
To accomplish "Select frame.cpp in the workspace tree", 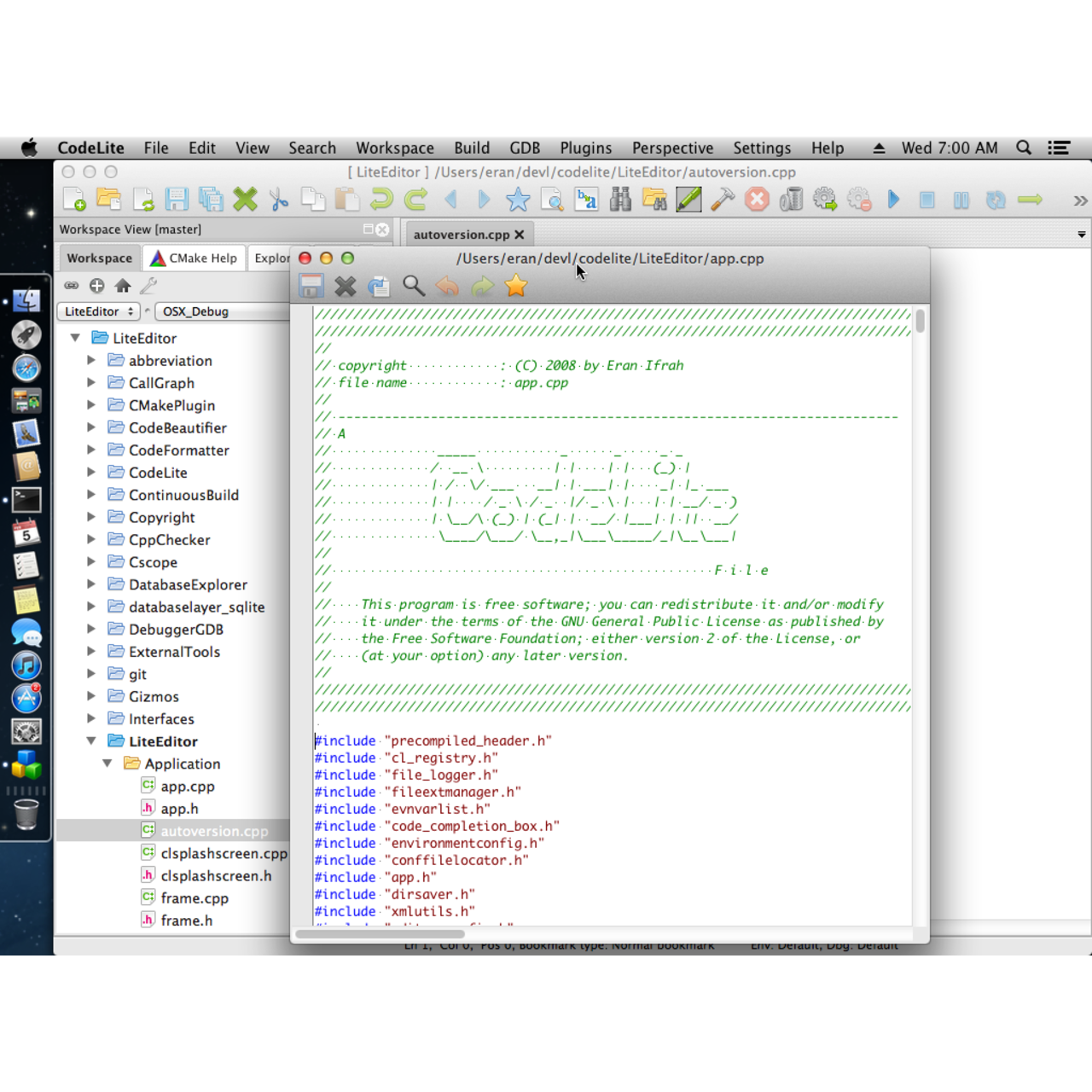I will click(195, 898).
